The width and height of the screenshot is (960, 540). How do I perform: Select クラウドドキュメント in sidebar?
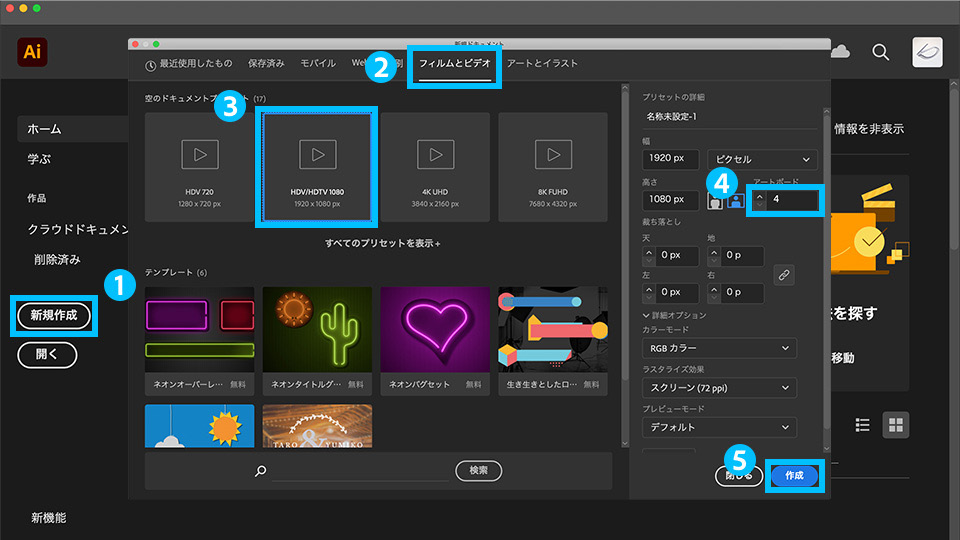tap(78, 229)
